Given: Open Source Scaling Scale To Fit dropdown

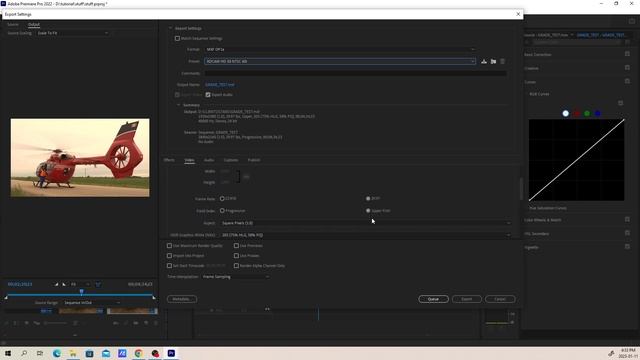Looking at the screenshot, I should click(73, 33).
